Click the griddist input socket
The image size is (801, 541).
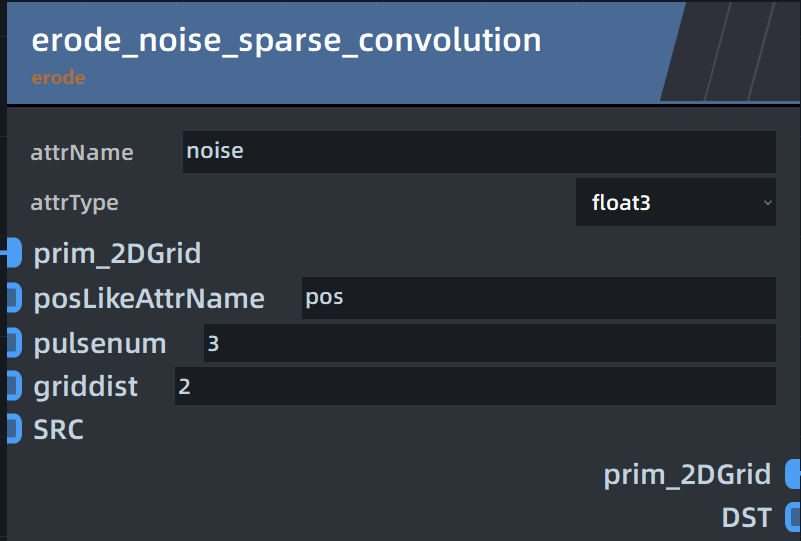[14, 386]
